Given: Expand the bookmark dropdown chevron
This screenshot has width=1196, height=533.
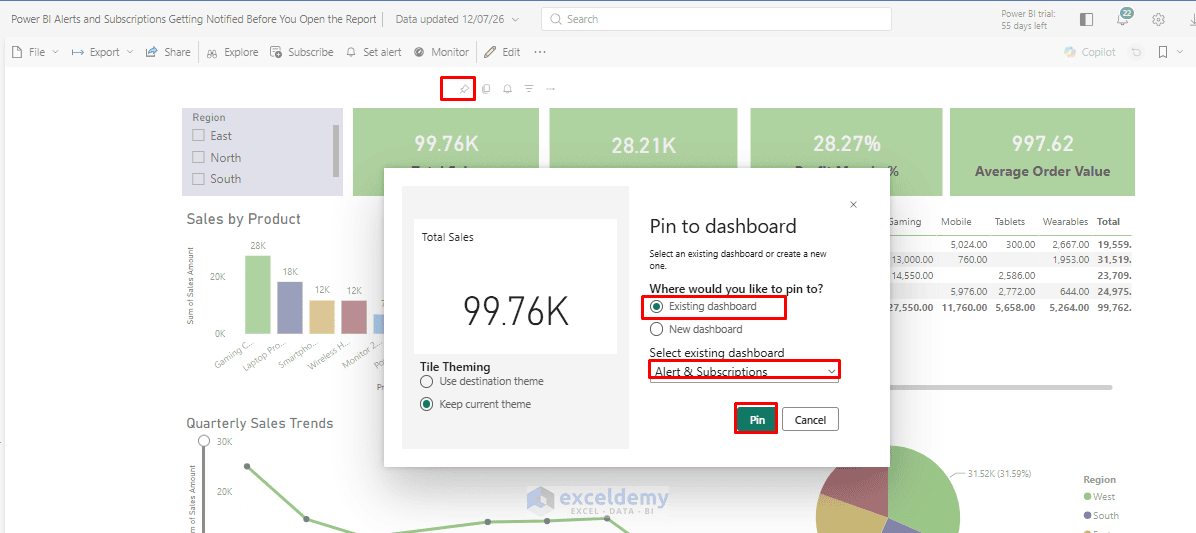Looking at the screenshot, I should 1179,52.
